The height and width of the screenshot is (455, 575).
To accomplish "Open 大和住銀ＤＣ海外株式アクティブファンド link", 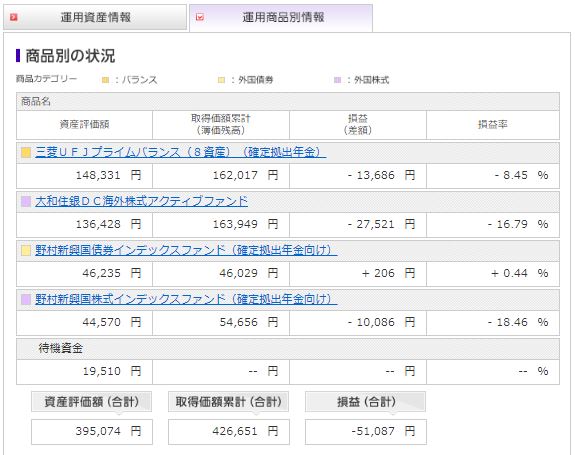I will [x=142, y=201].
